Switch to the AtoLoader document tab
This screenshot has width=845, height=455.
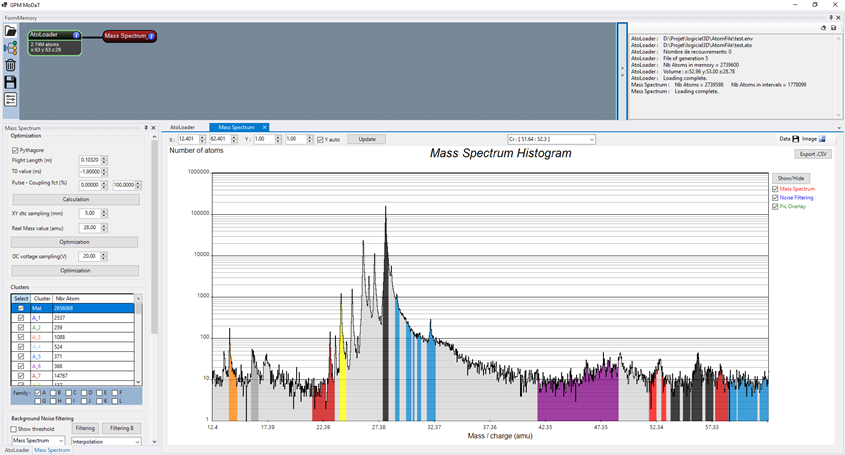[182, 128]
